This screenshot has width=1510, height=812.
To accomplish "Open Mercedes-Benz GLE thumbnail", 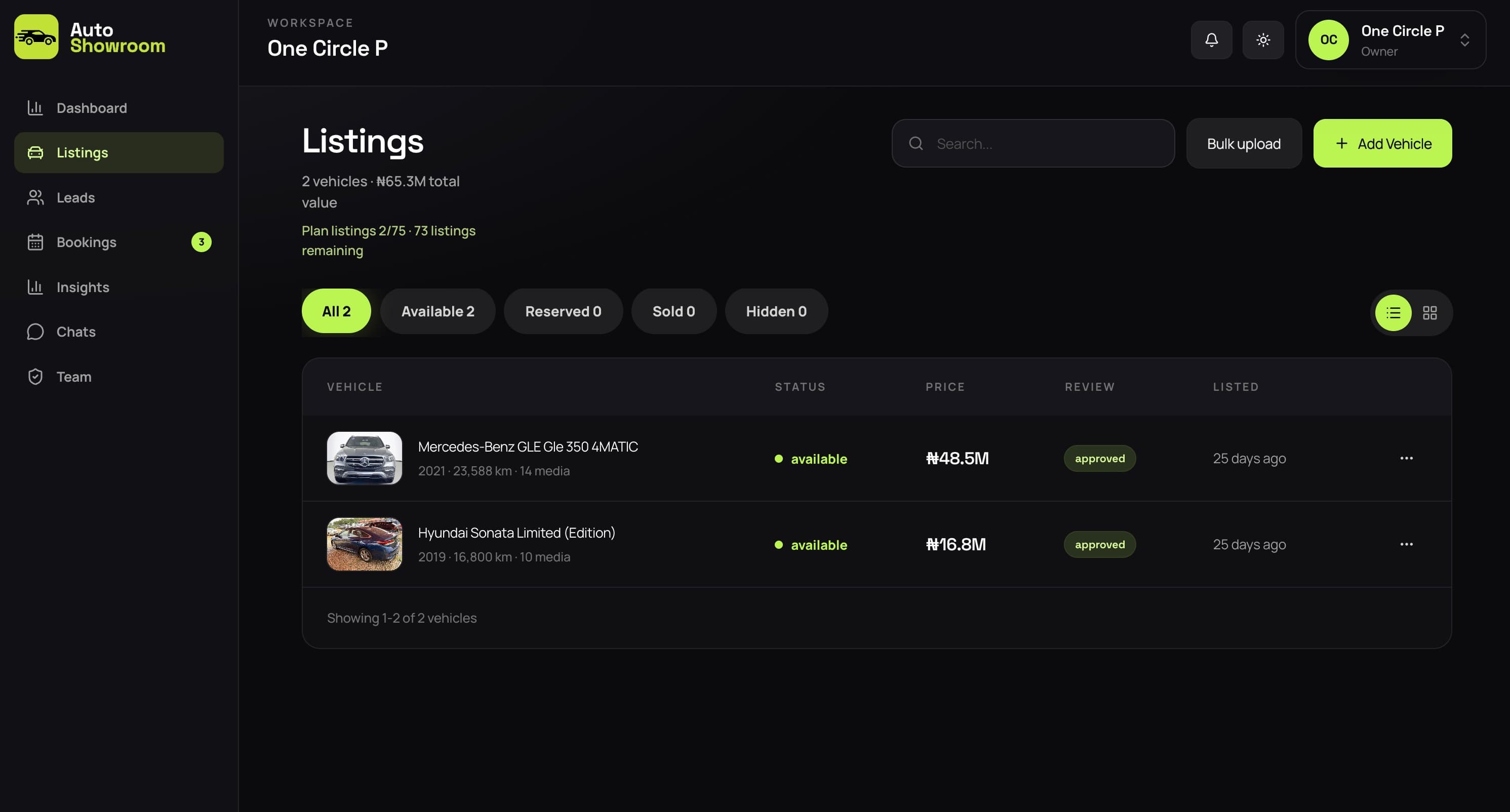I will 364,458.
